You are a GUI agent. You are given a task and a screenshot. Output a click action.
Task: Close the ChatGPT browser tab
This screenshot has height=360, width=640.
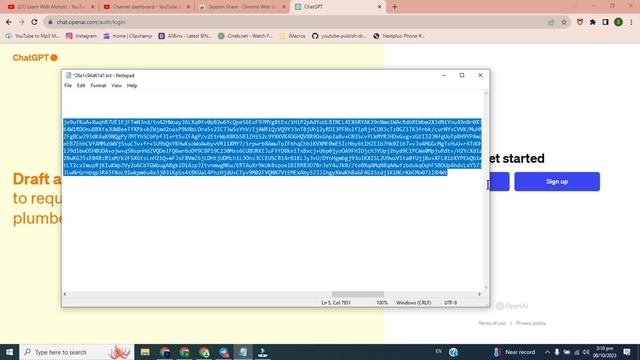pos(379,7)
